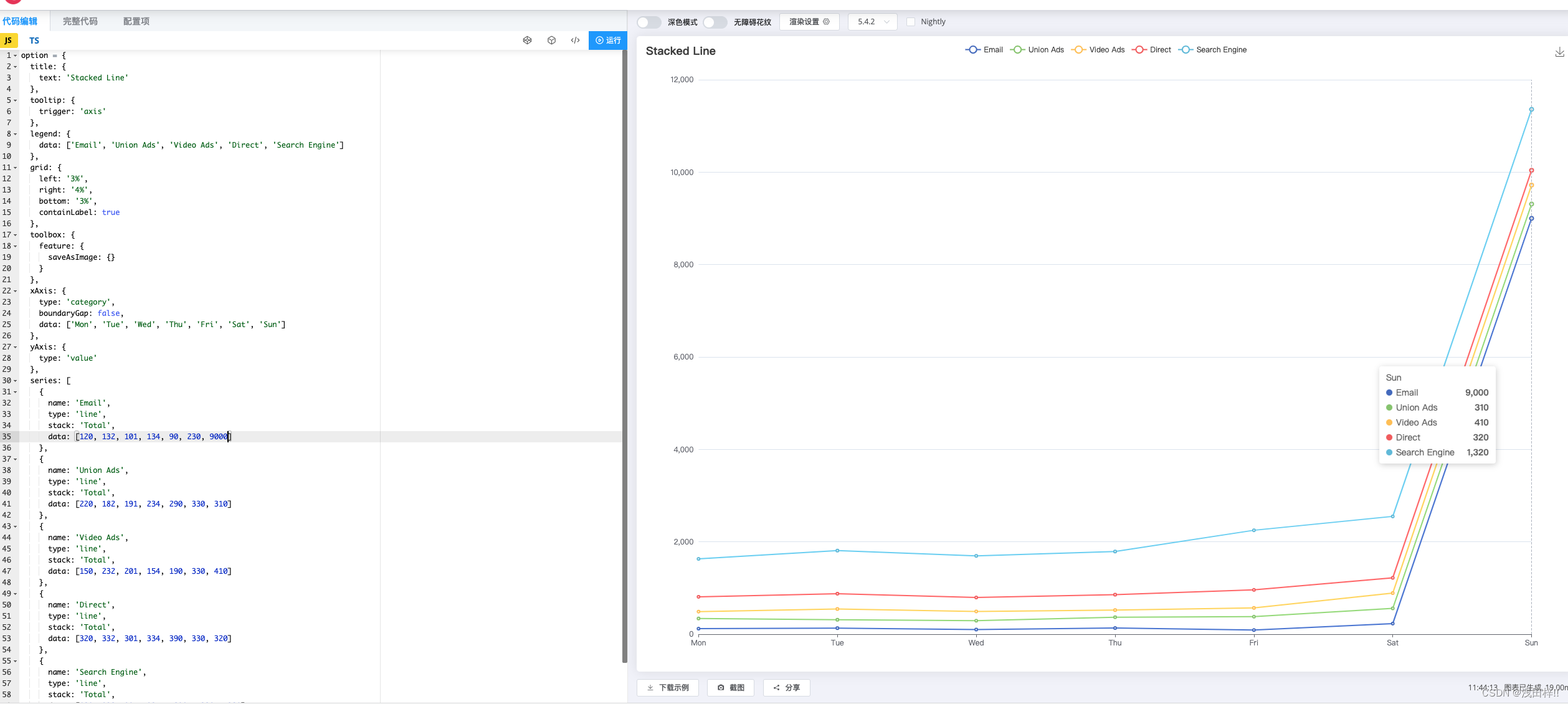The height and width of the screenshot is (704, 1568).
Task: Toggle the Email series legend icon
Action: (x=972, y=50)
